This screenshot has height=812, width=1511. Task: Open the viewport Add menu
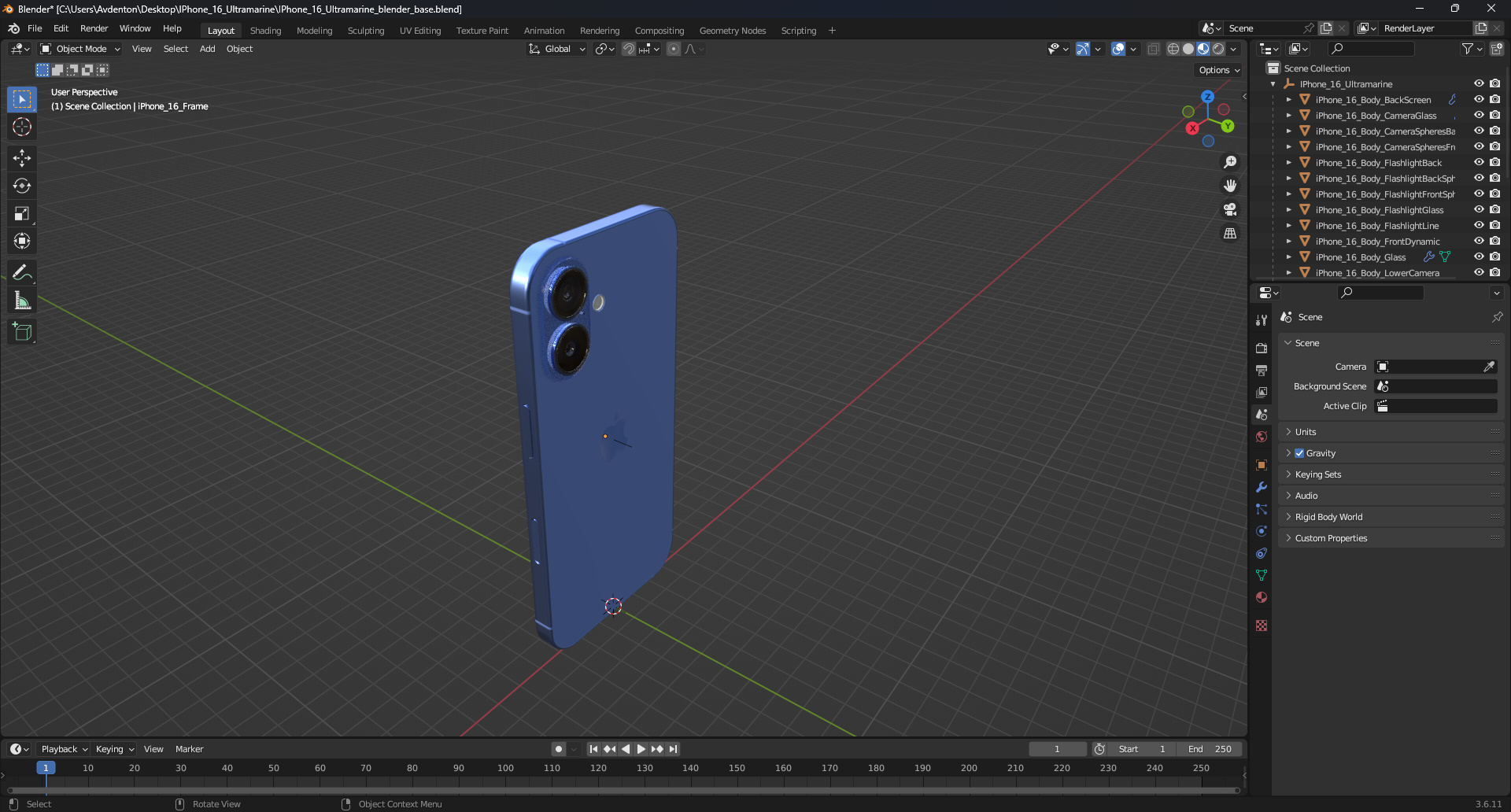[x=207, y=49]
